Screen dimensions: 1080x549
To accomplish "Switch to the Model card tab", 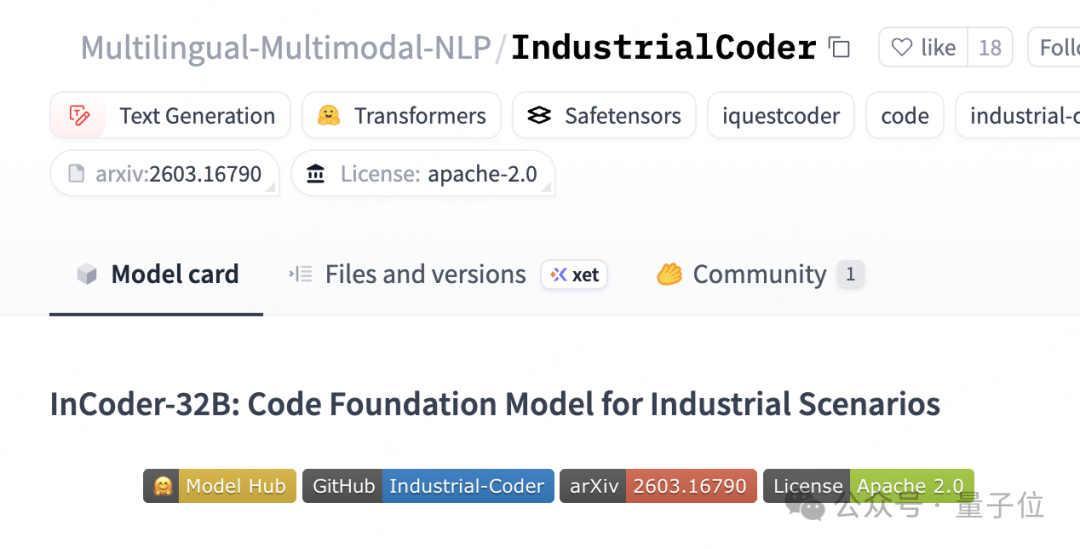I will point(156,274).
